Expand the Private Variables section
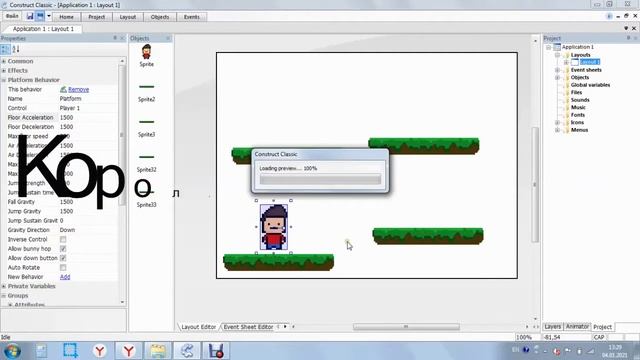Screen dimensions: 640x360 pyautogui.click(x=4, y=287)
